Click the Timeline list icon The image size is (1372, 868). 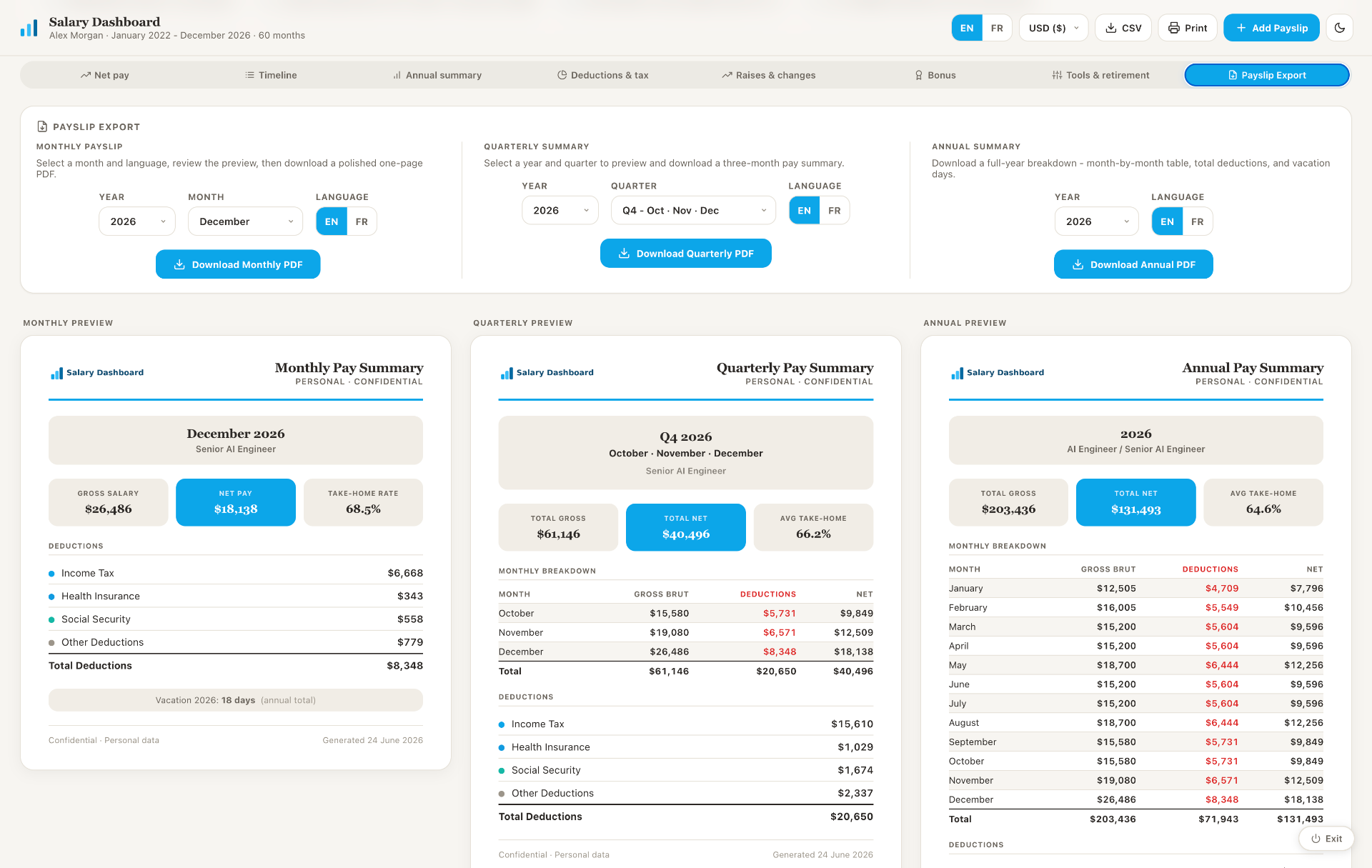click(249, 75)
